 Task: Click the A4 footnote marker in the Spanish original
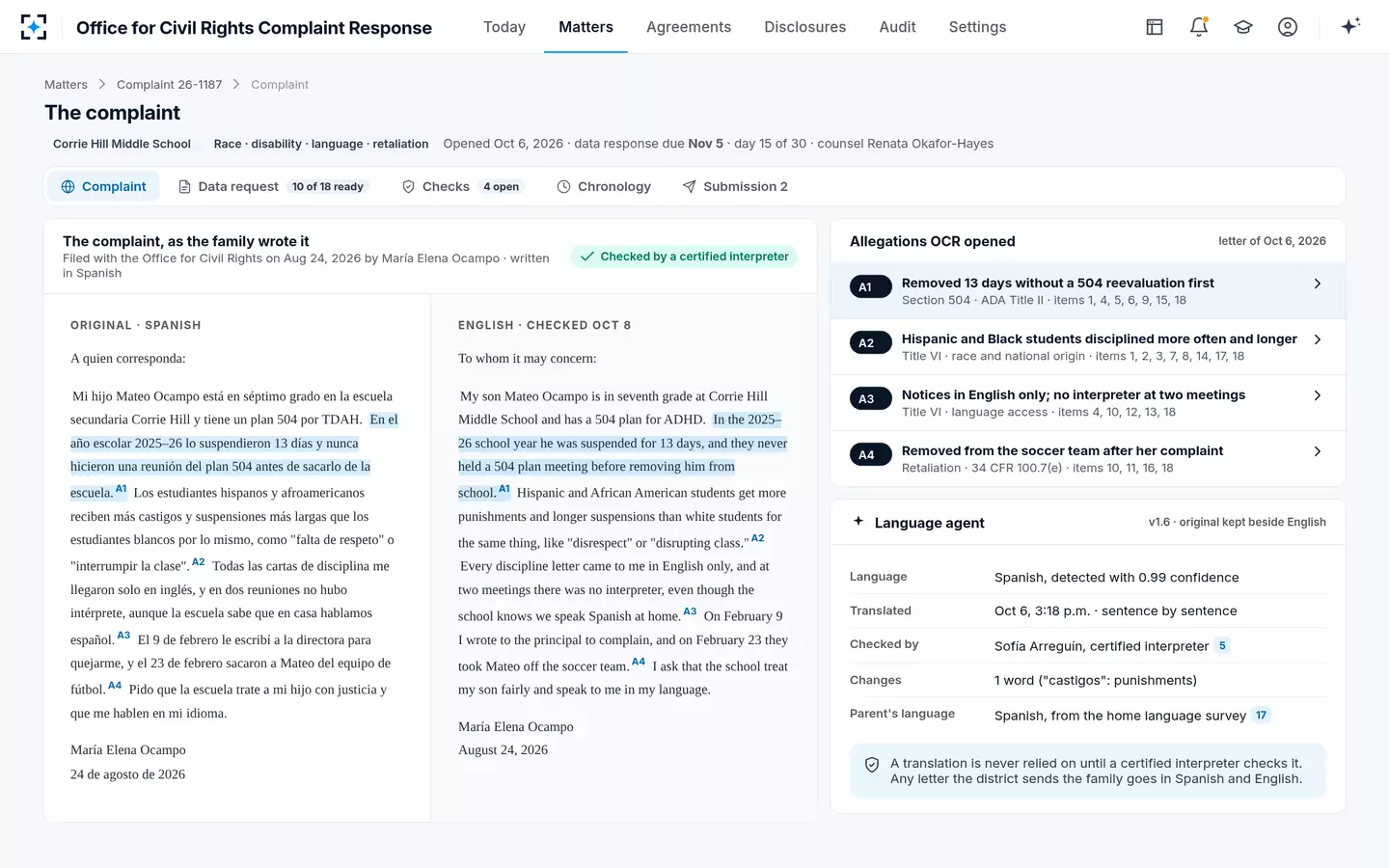(x=115, y=686)
